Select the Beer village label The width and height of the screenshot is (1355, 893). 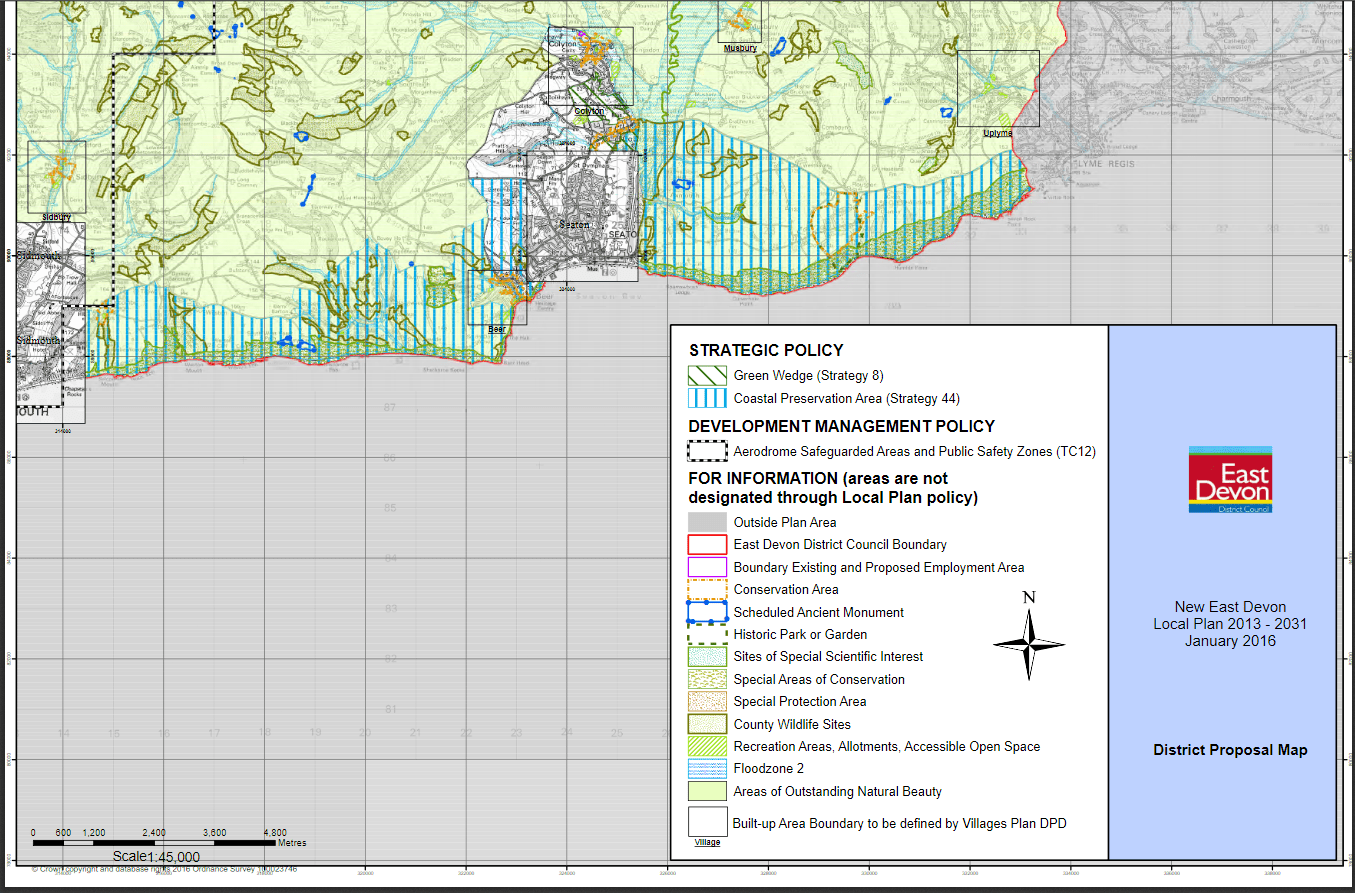[497, 329]
